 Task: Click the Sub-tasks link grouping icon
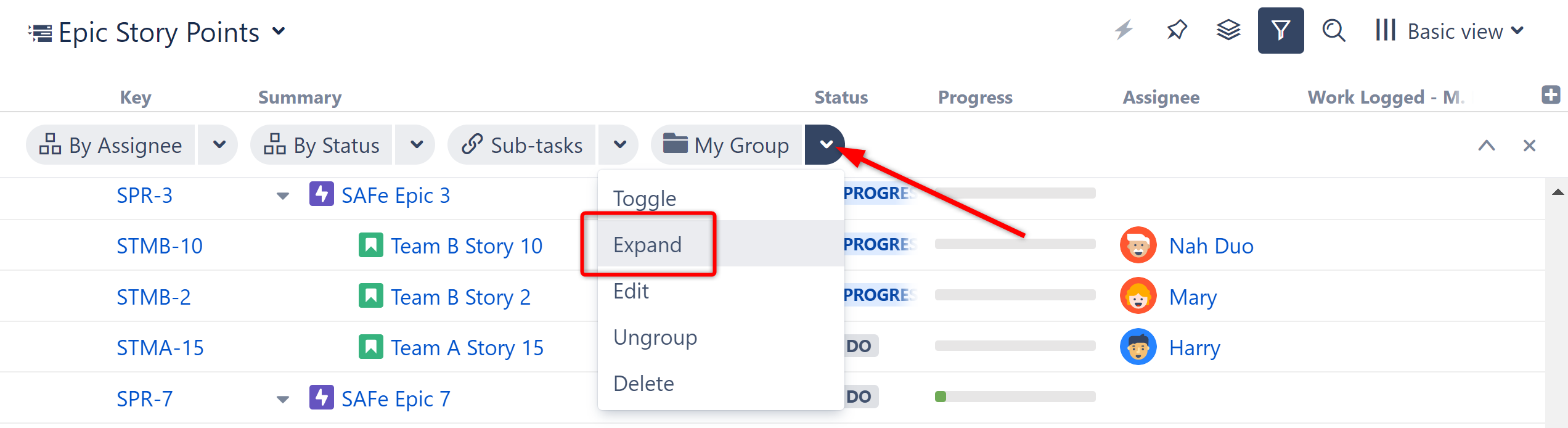pos(472,144)
